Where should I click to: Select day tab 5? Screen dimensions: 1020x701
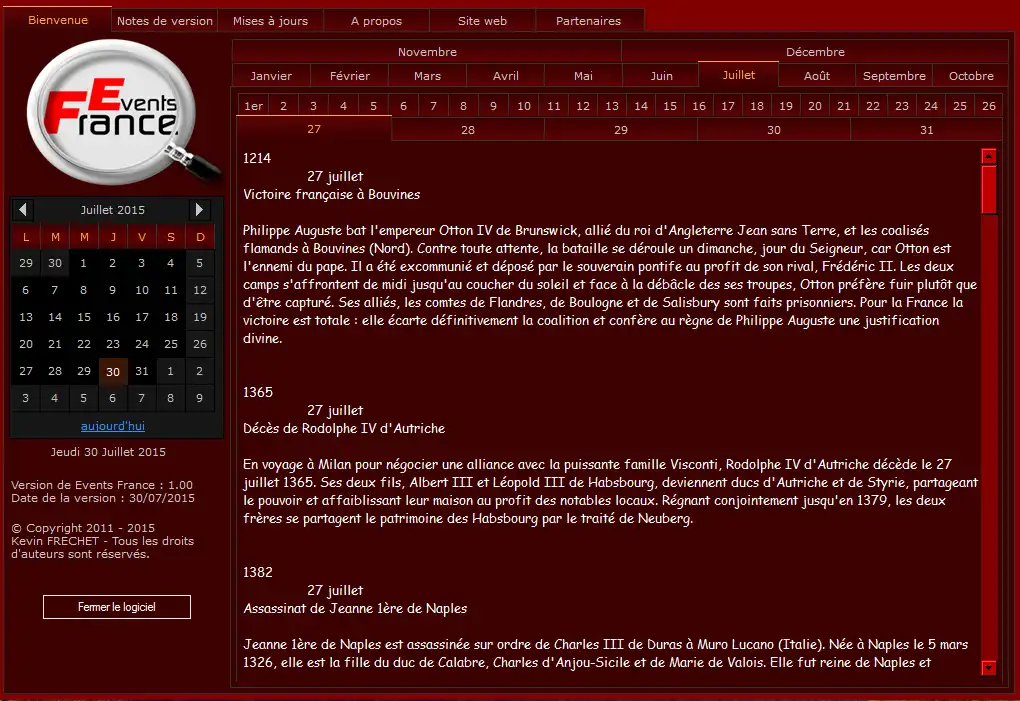(x=373, y=105)
